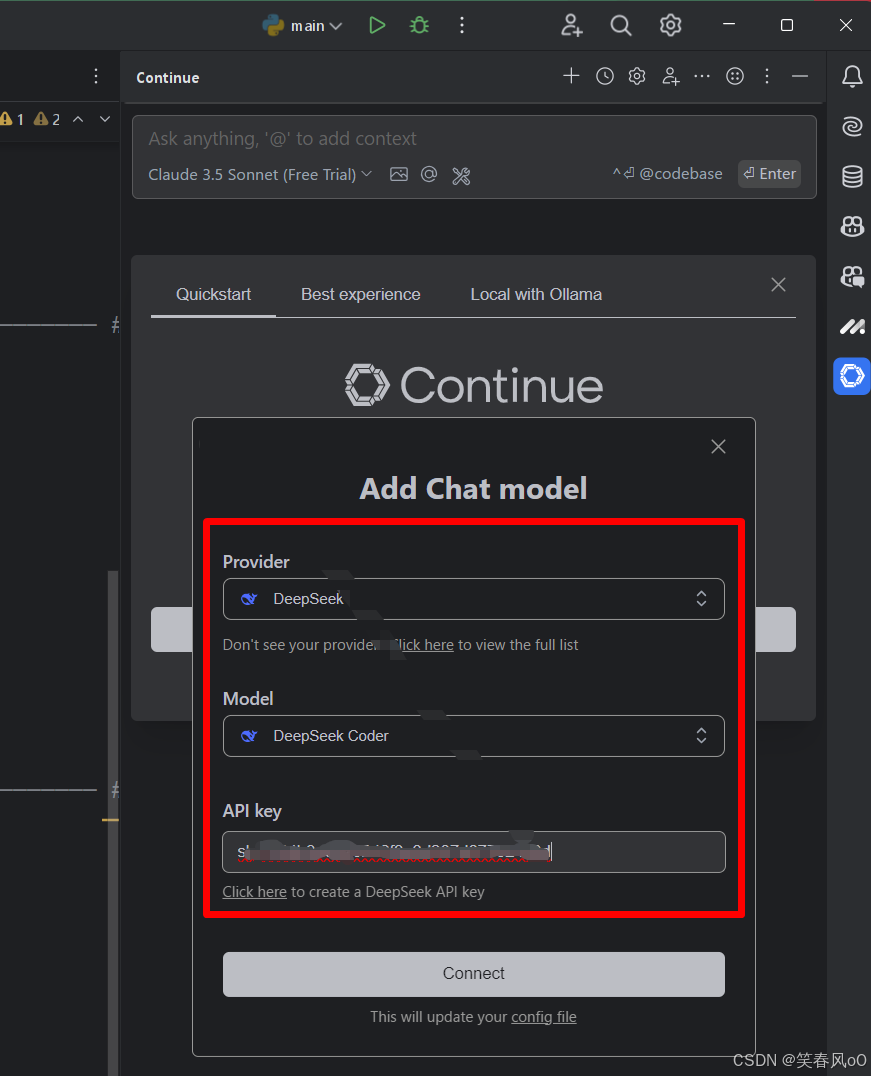
Task: Open link to view full provider list
Action: [x=422, y=645]
